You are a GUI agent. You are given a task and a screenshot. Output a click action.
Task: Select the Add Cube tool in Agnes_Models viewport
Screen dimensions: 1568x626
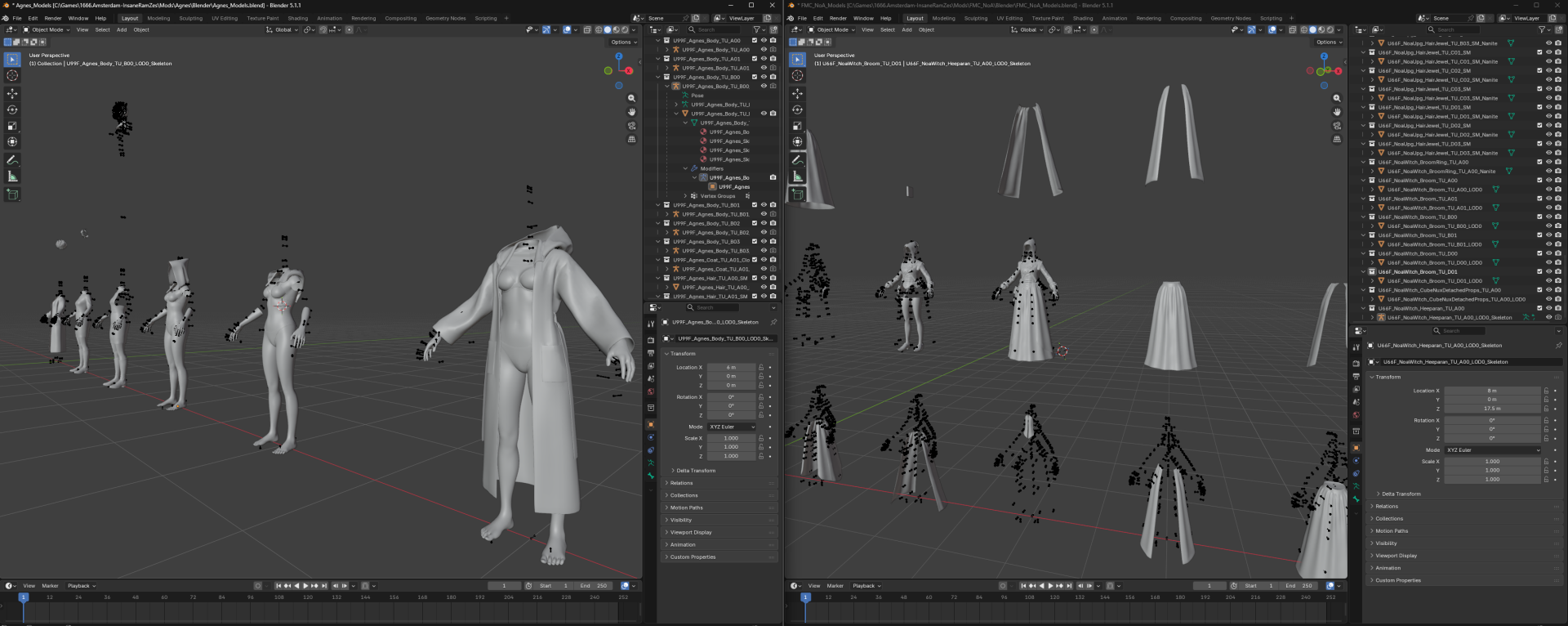[x=12, y=195]
